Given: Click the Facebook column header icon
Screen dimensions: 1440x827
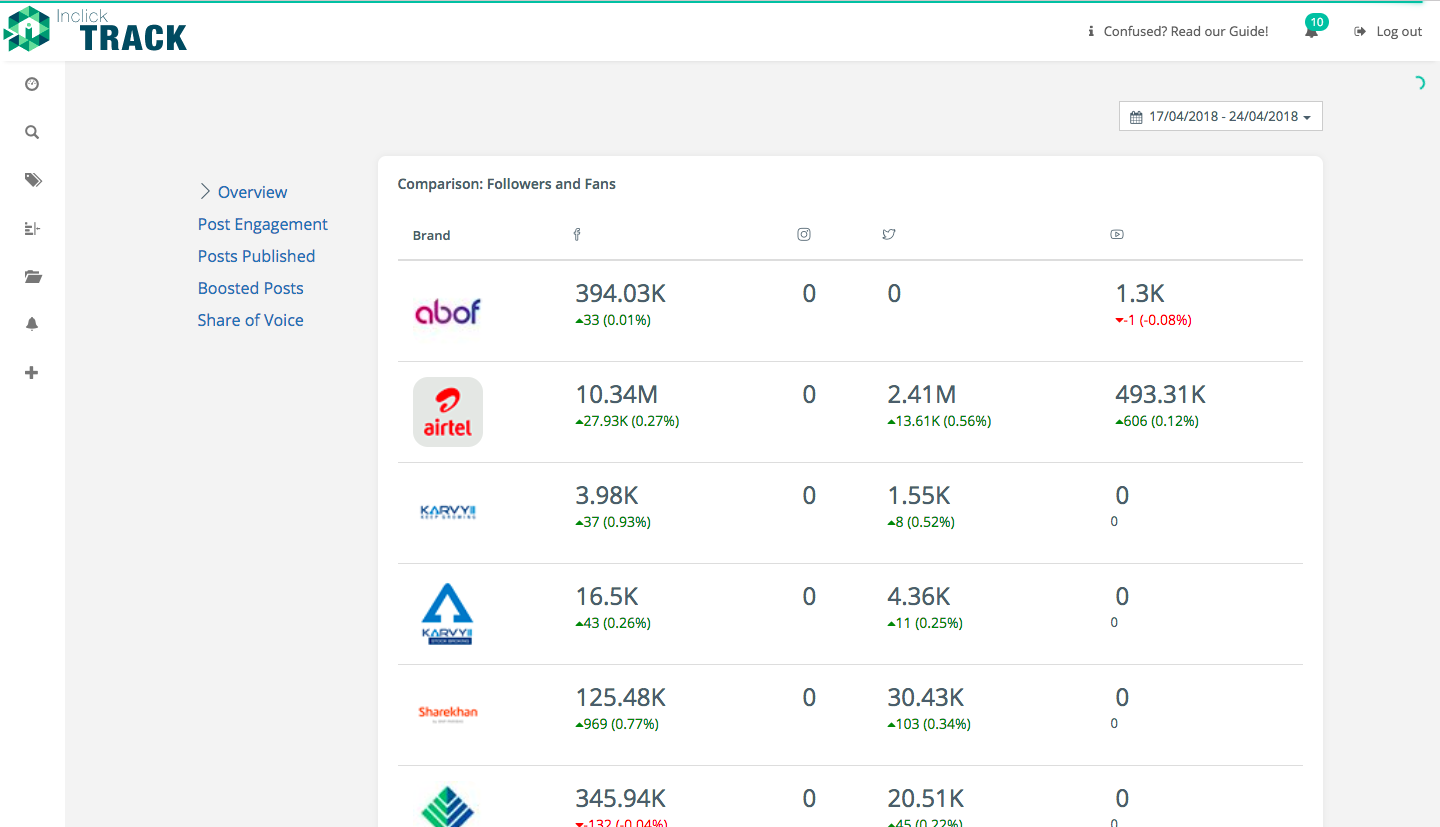Looking at the screenshot, I should click(x=577, y=235).
